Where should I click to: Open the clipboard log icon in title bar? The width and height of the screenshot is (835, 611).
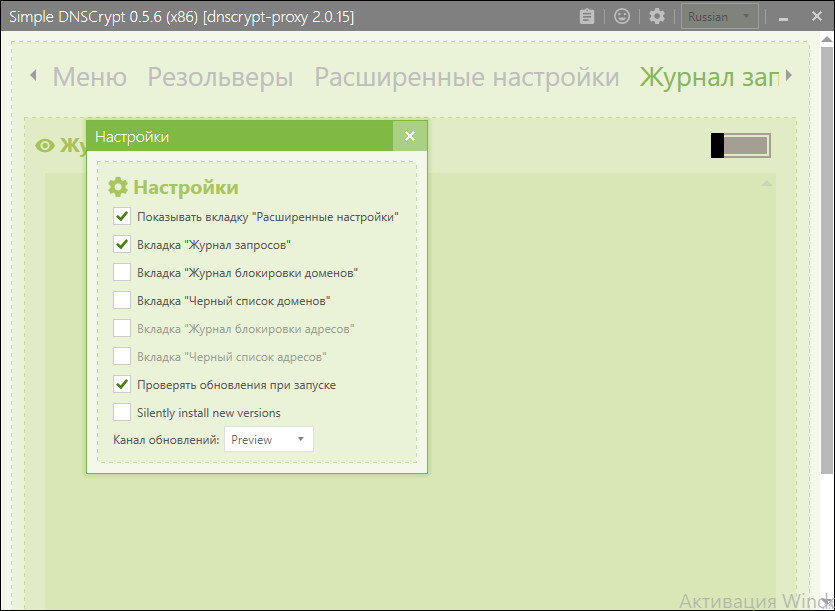[x=586, y=17]
